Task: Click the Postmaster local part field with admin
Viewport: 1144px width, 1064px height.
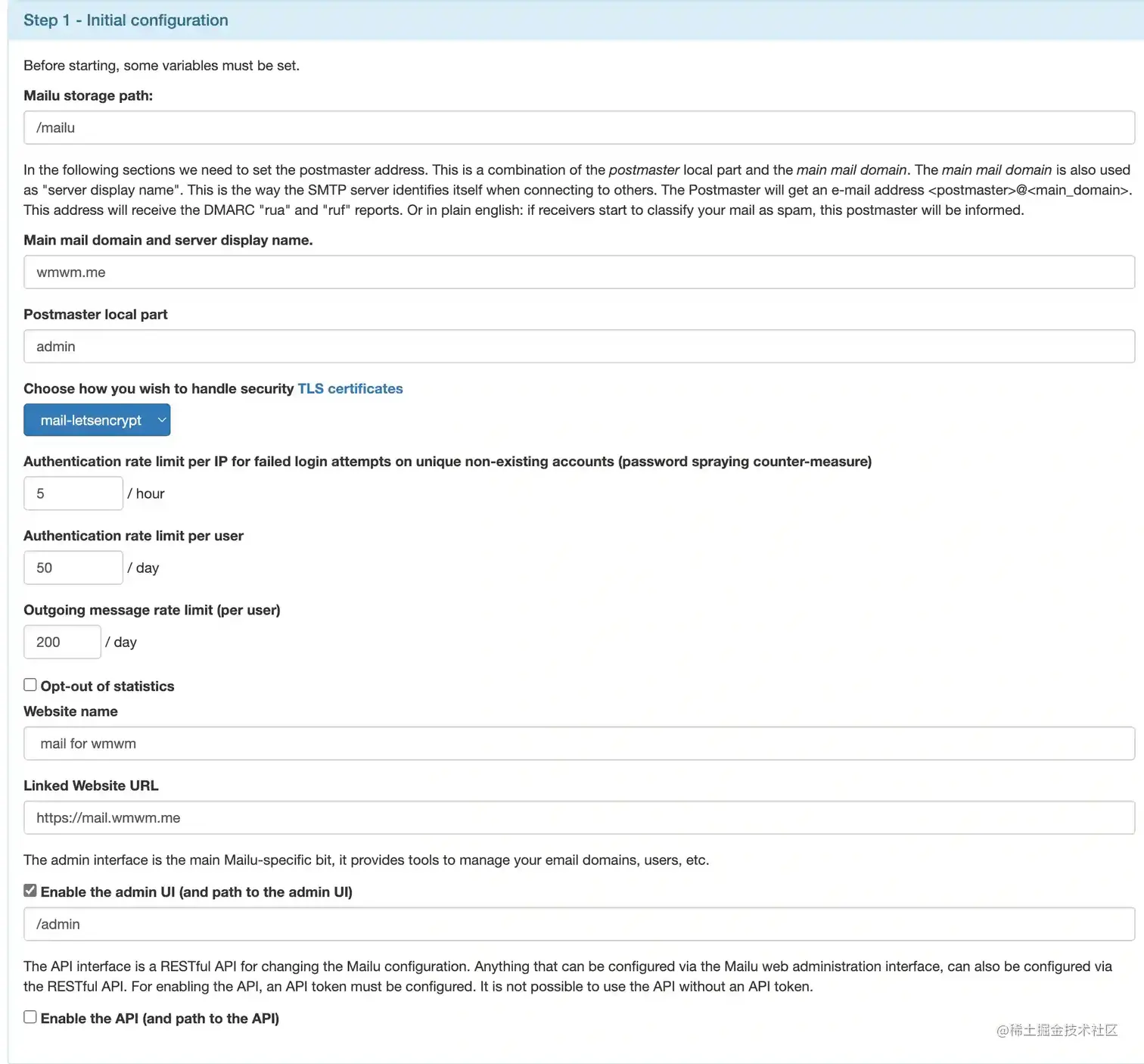Action: coord(579,346)
